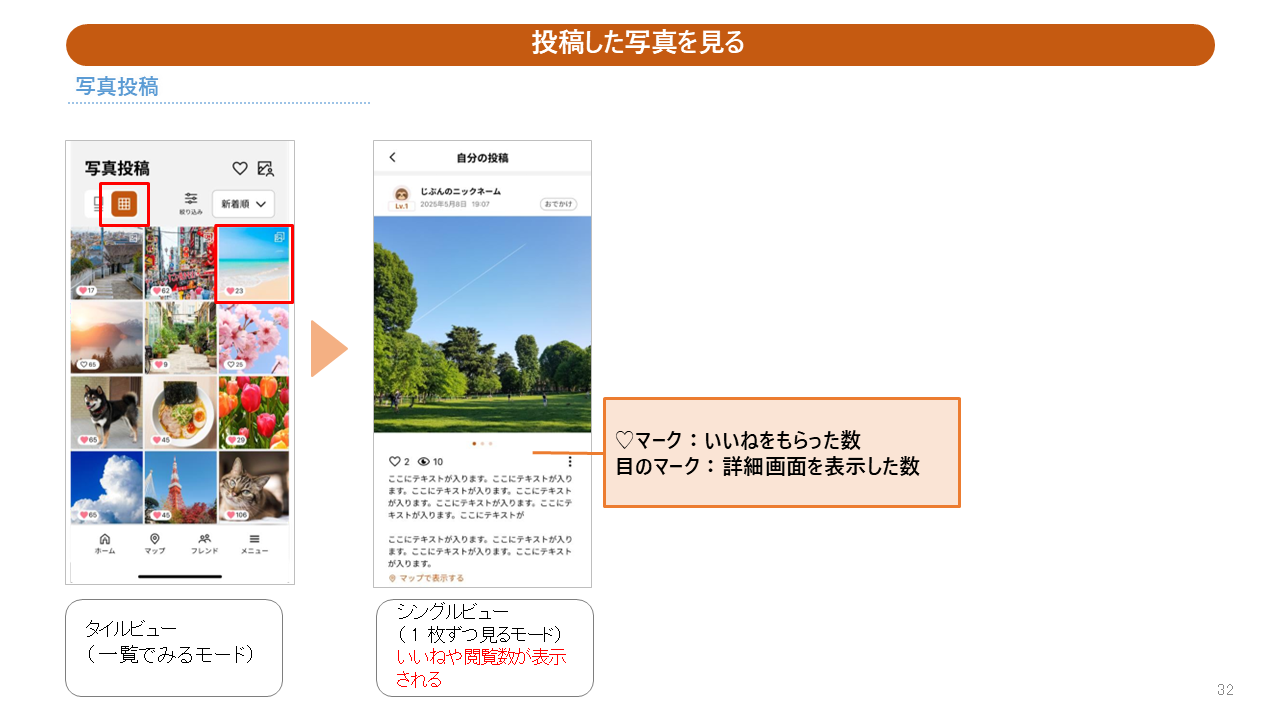Open the ホーム tab
This screenshot has width=1280, height=720.
(105, 544)
